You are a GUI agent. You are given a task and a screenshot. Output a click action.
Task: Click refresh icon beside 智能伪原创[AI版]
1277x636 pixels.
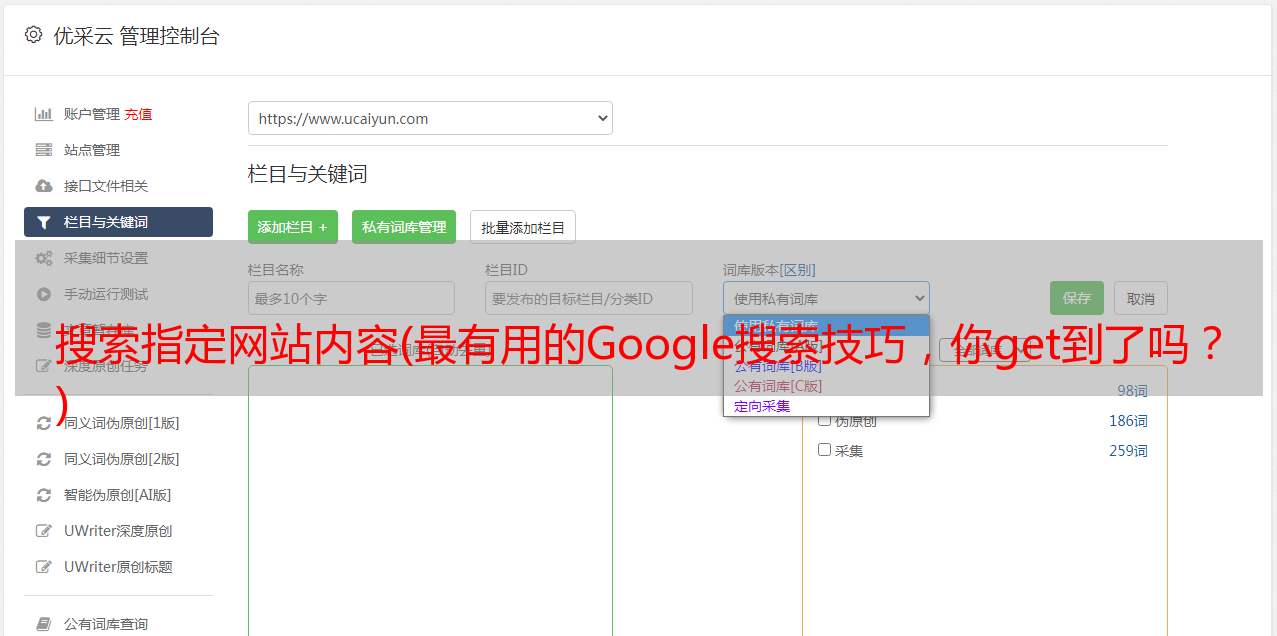point(44,495)
